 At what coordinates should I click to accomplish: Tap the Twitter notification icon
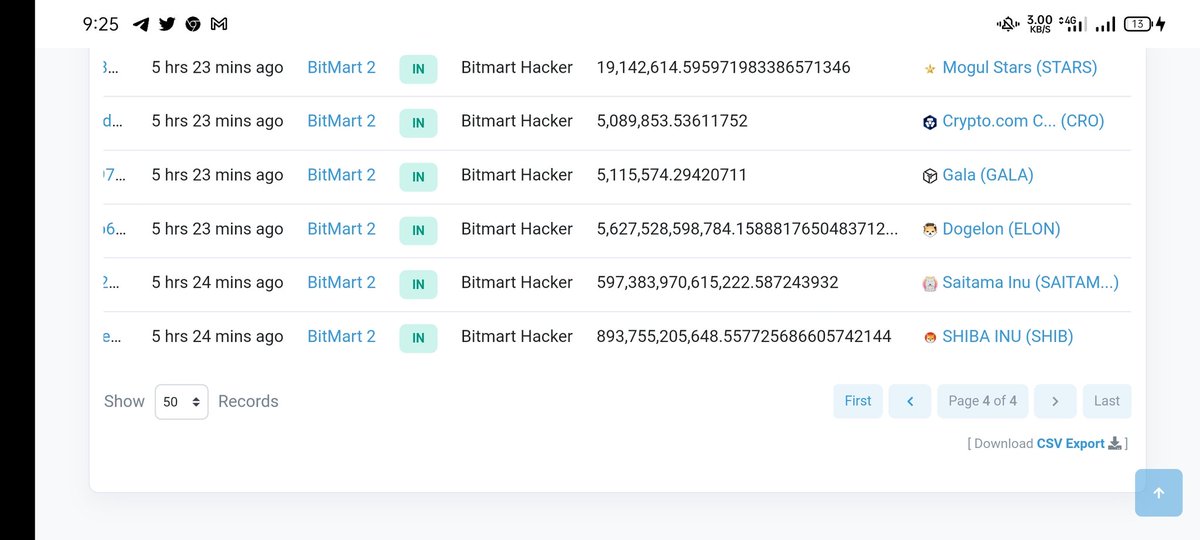[x=167, y=24]
